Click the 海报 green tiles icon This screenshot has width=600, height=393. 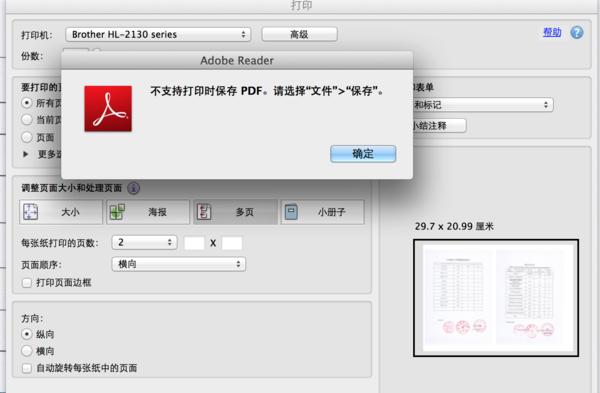point(117,212)
